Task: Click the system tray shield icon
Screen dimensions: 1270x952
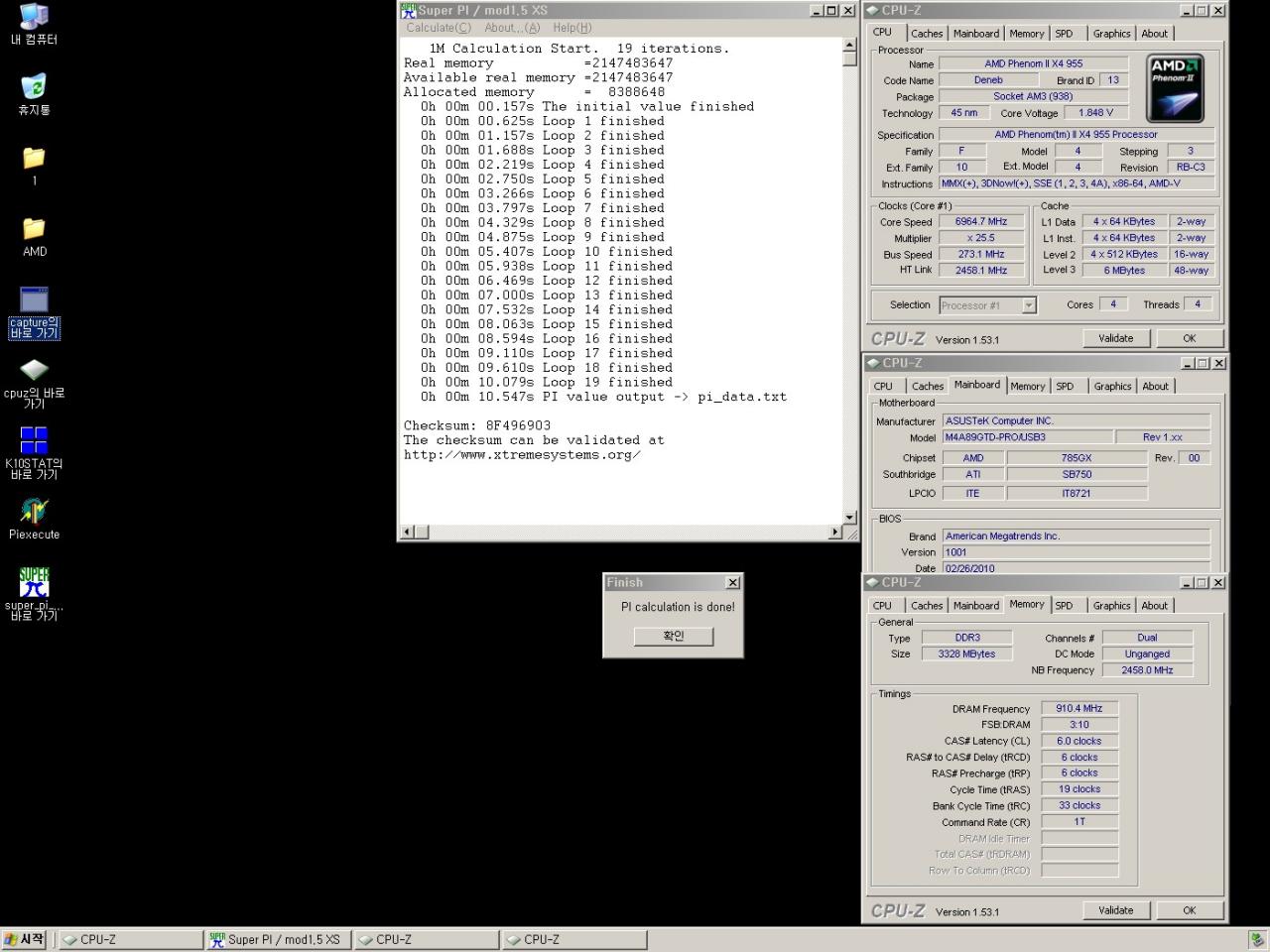Action: click(x=1256, y=939)
